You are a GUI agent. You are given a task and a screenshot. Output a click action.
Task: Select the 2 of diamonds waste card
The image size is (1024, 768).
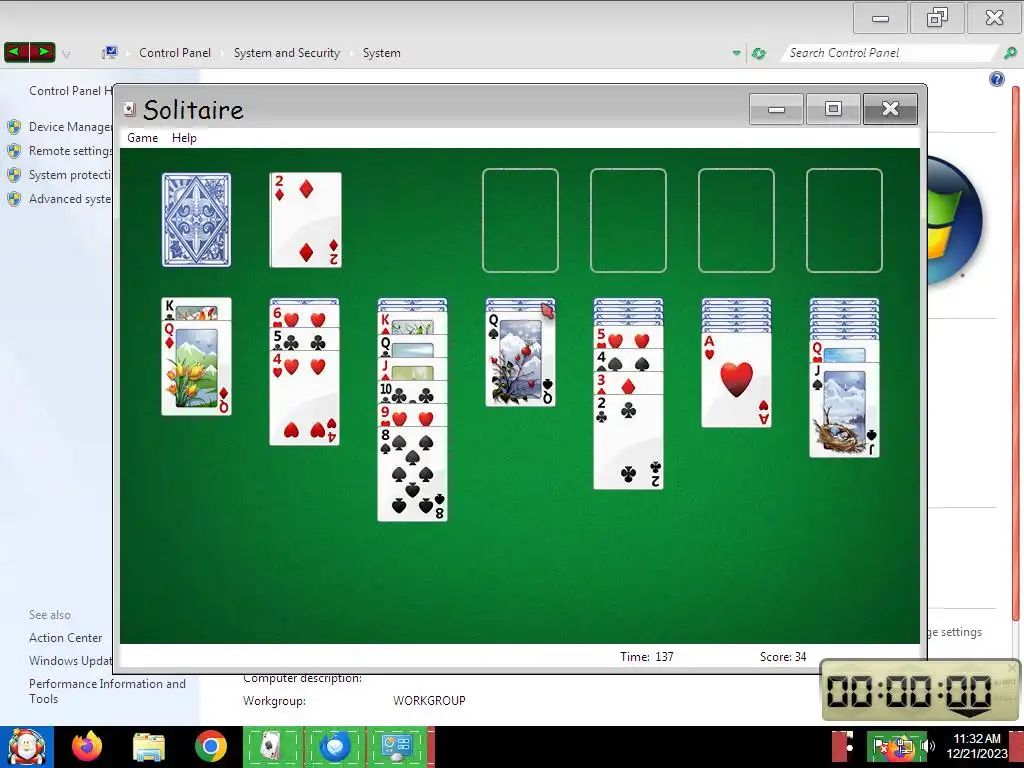point(306,220)
